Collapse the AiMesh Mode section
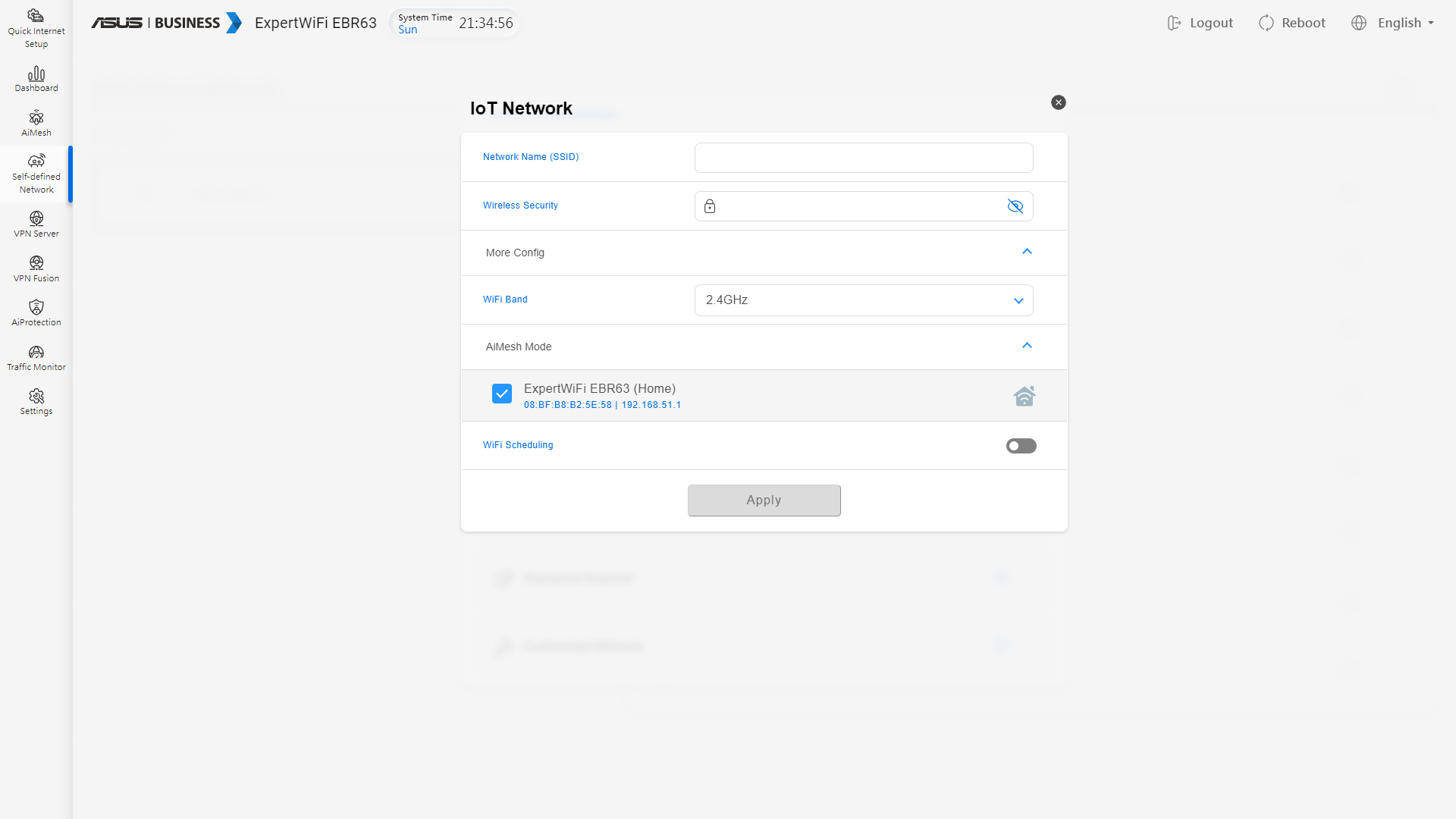 point(1027,346)
